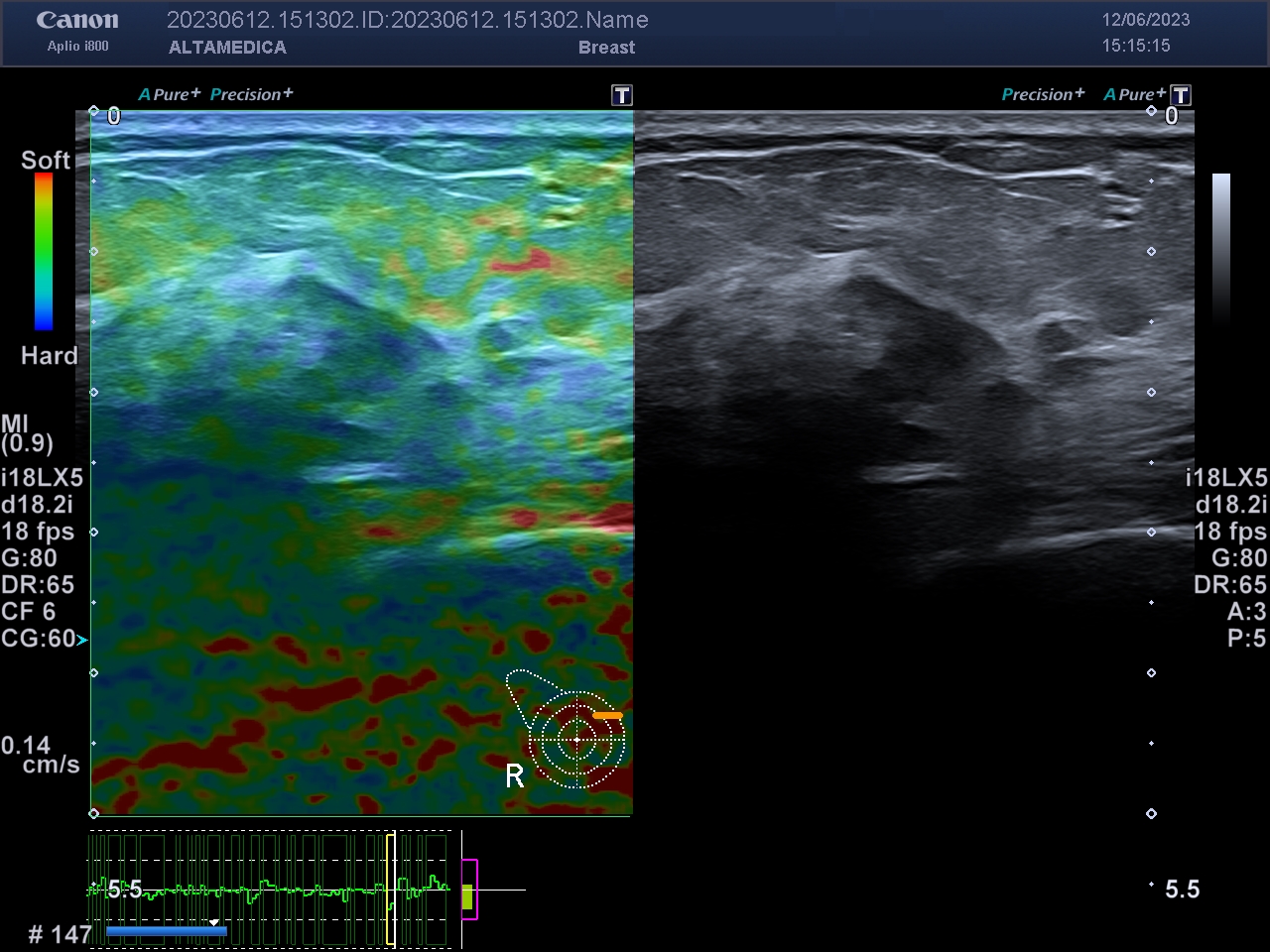Click the Canon Aplio i800 logo
Screen dimensions: 1270x952
[x=77, y=31]
